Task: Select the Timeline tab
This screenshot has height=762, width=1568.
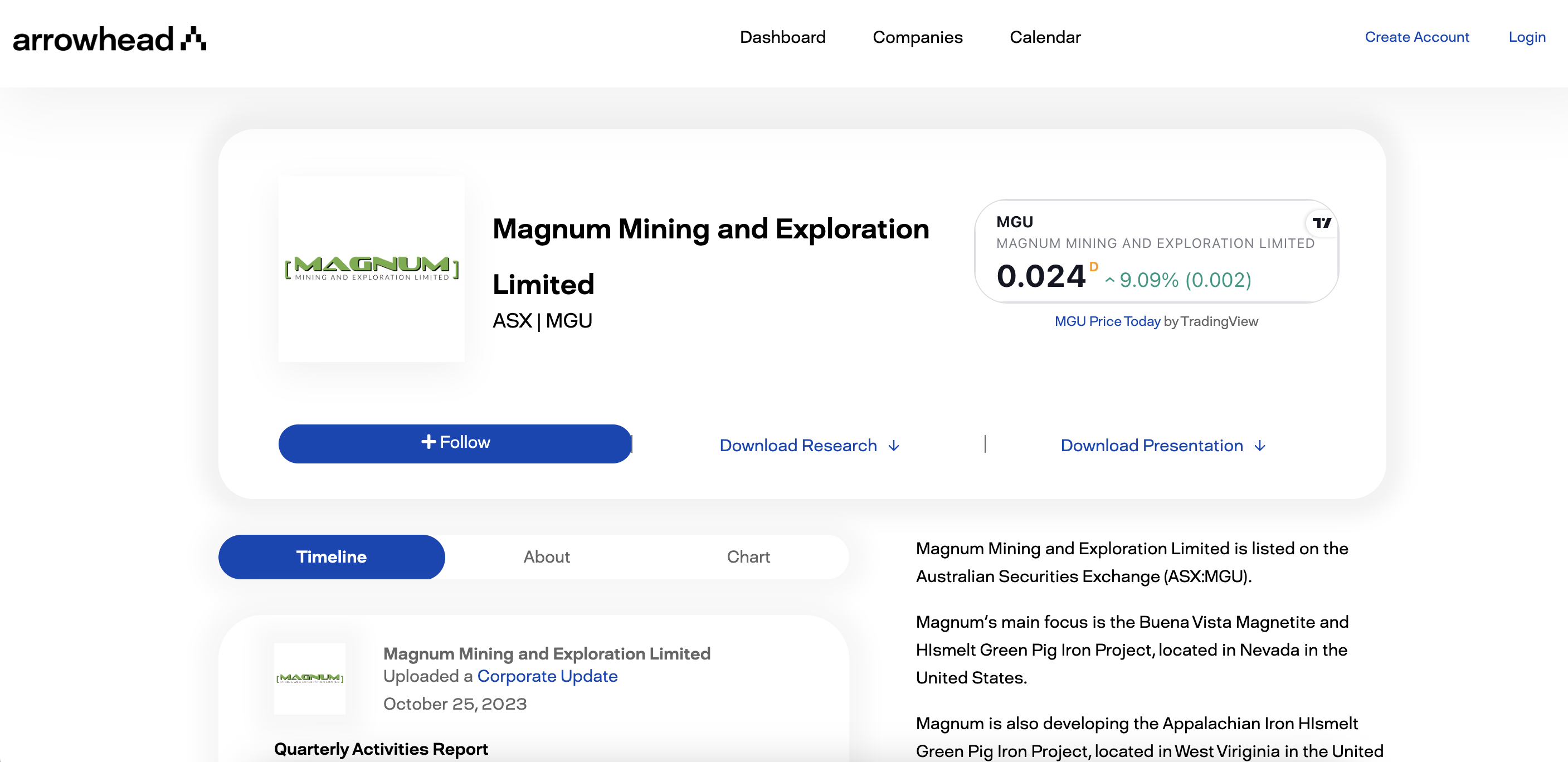Action: click(331, 557)
